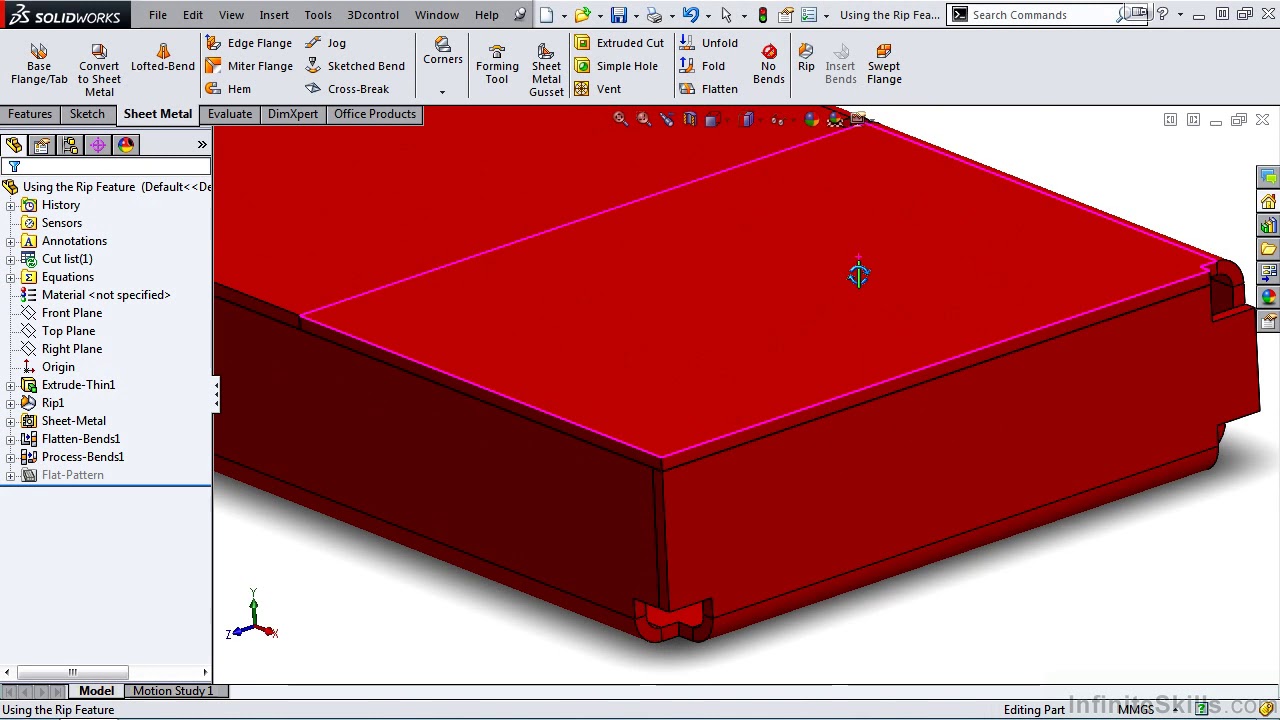Select the Base Flange/Tab tool
The width and height of the screenshot is (1280, 720).
(39, 64)
